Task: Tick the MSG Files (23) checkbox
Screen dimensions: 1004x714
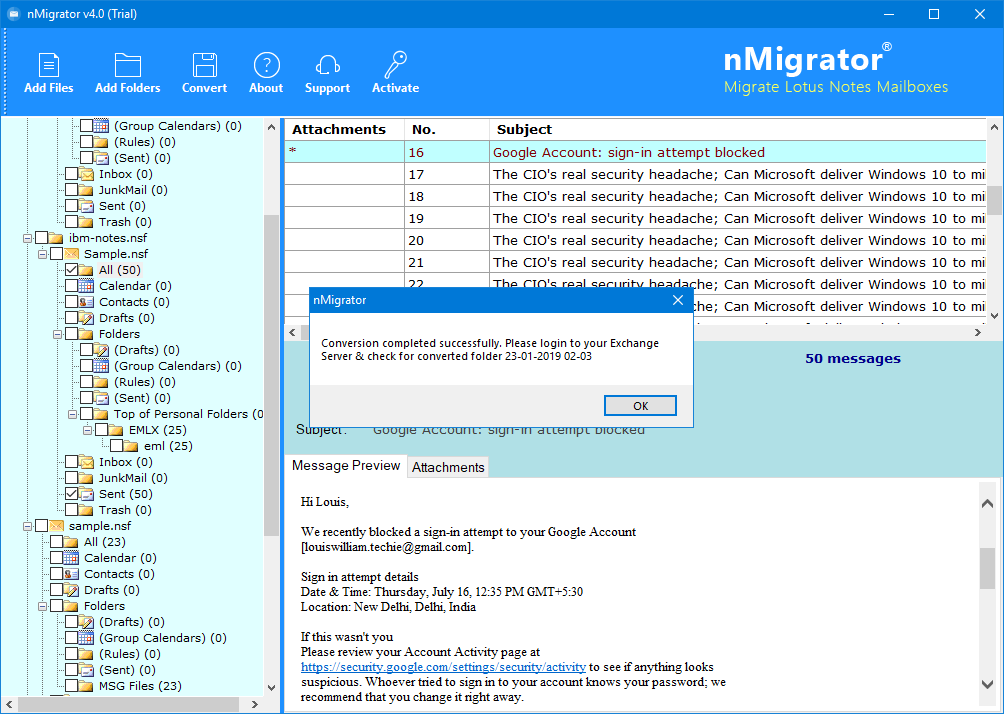Action: tap(72, 686)
